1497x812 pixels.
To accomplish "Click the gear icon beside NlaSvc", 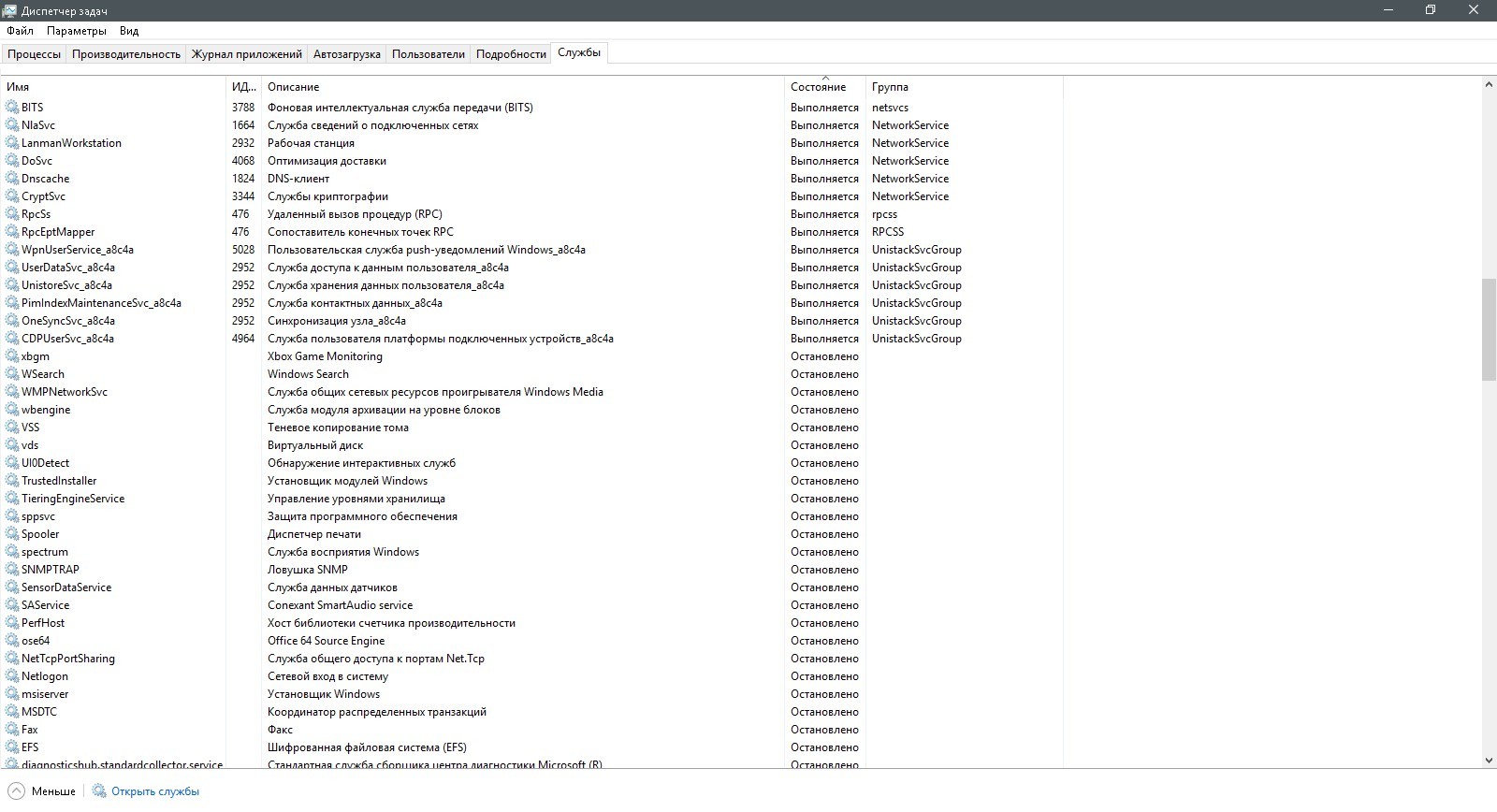I will pyautogui.click(x=12, y=125).
